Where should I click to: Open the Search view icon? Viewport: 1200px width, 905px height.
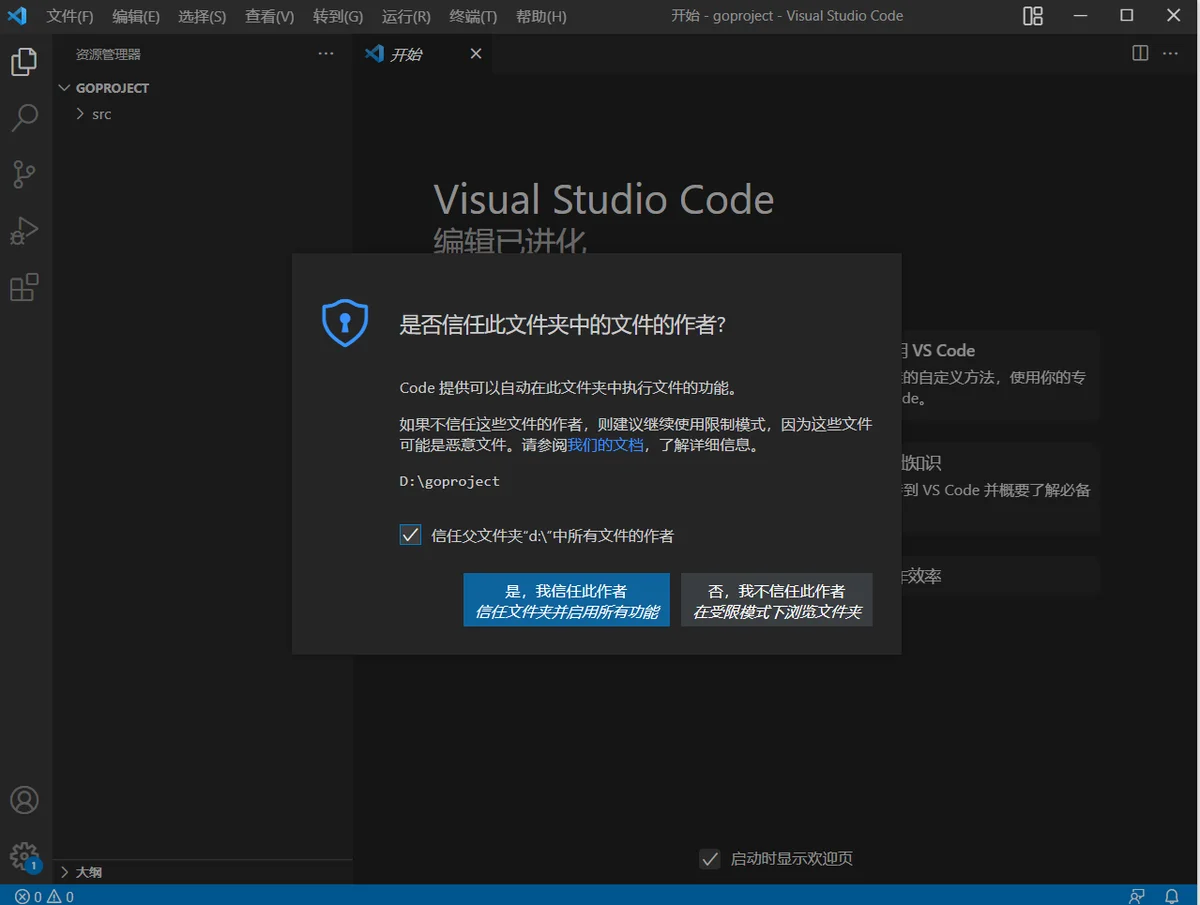[24, 118]
